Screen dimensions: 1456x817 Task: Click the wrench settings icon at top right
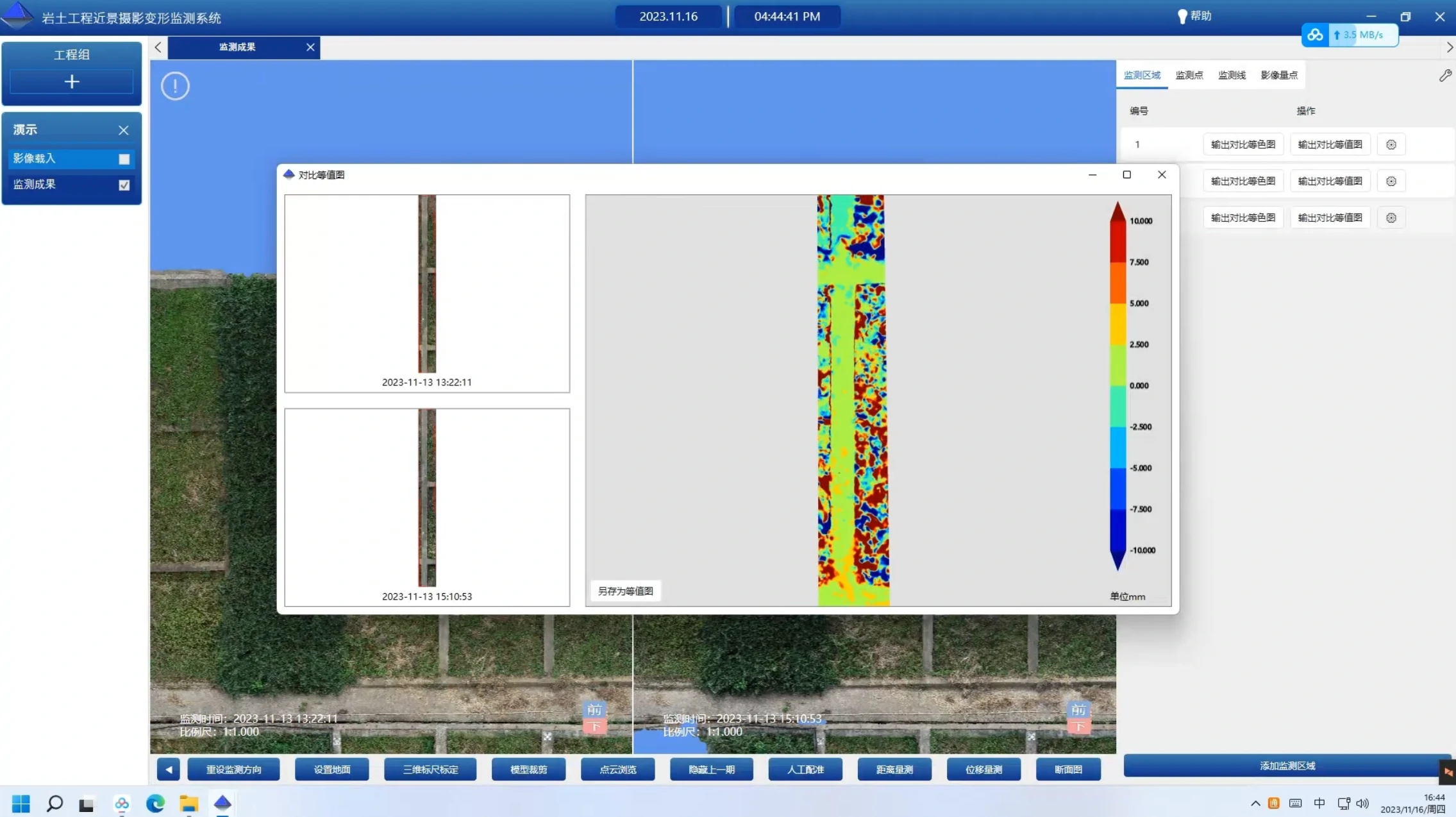coord(1444,76)
